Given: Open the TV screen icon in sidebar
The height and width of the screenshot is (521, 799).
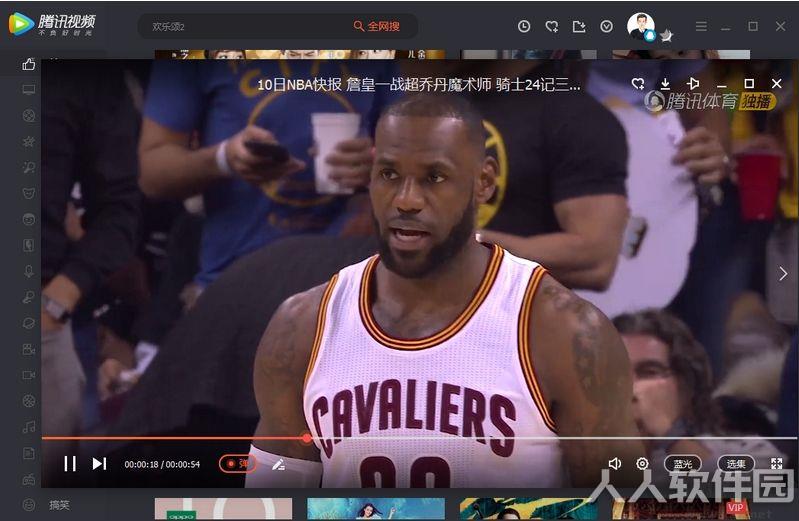Looking at the screenshot, I should (29, 90).
